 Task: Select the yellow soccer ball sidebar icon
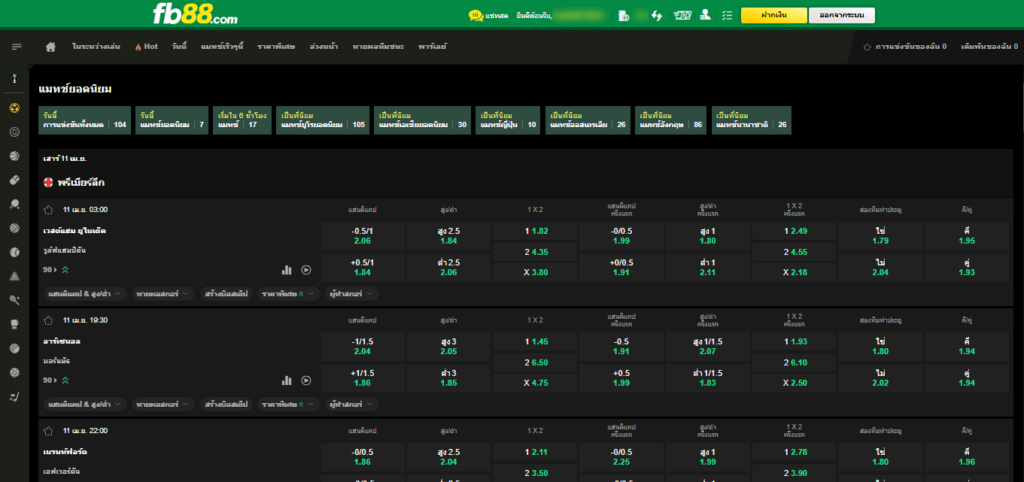pyautogui.click(x=14, y=108)
